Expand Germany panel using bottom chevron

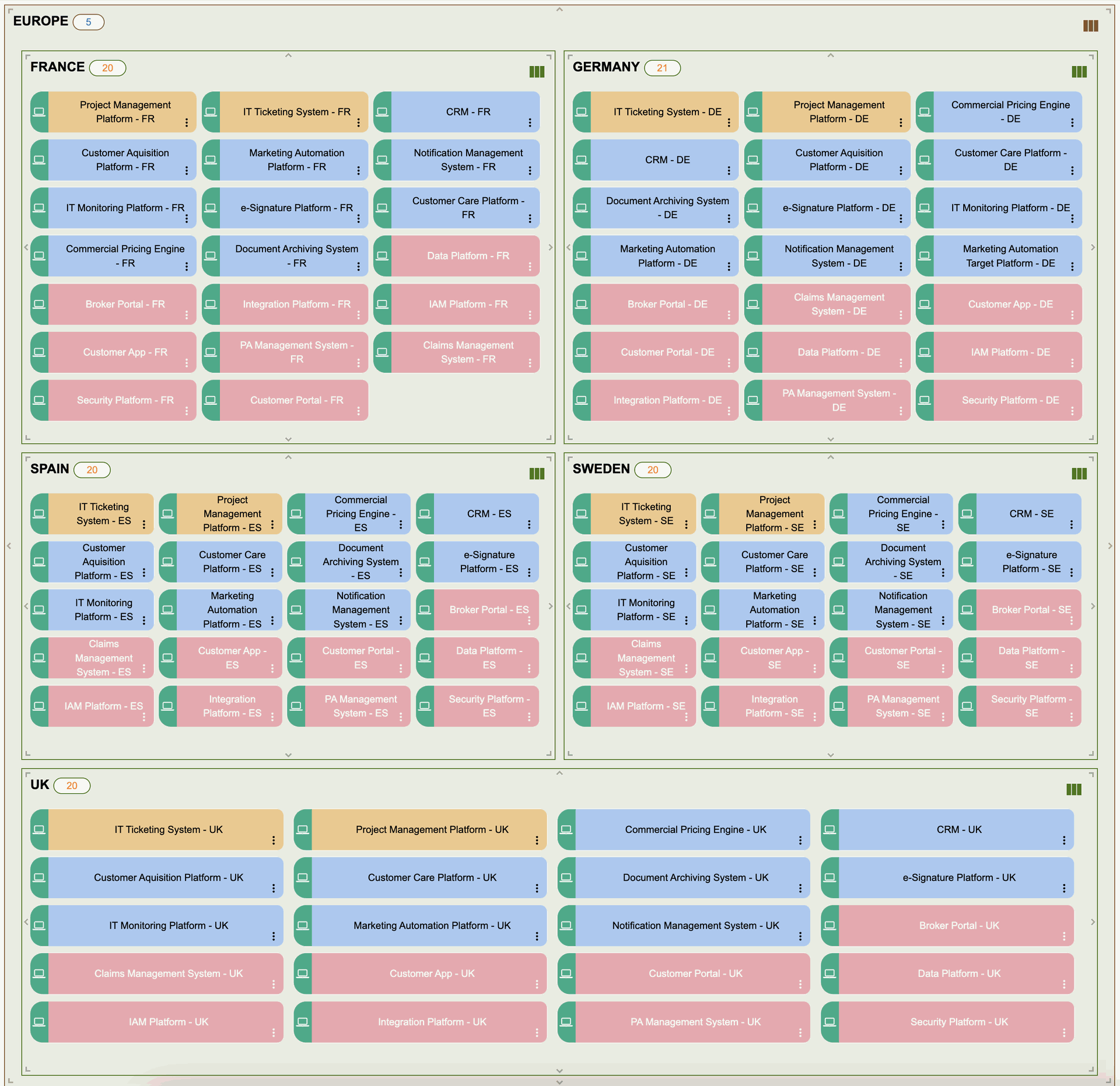tap(830, 439)
